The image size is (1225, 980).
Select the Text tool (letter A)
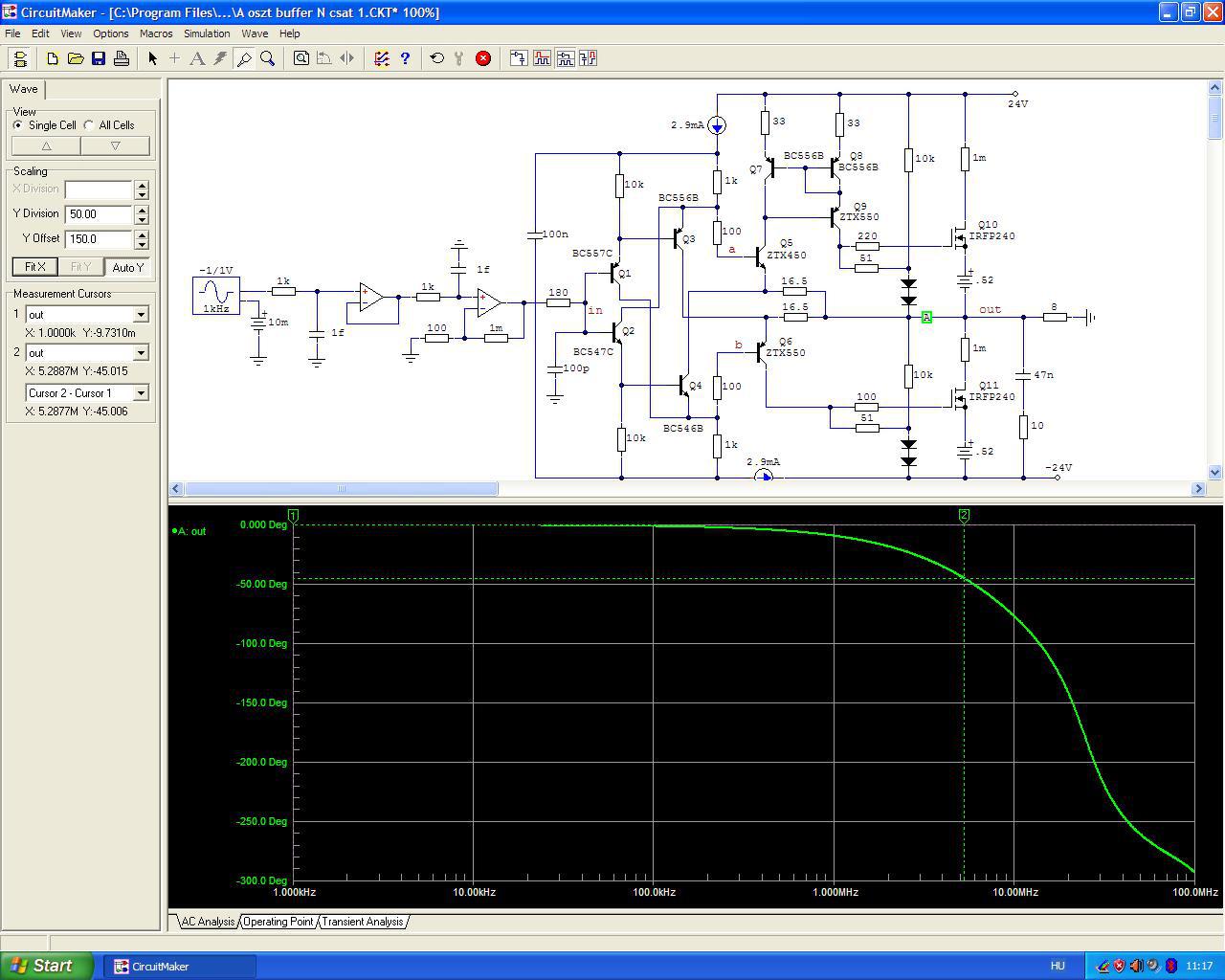pyautogui.click(x=197, y=58)
